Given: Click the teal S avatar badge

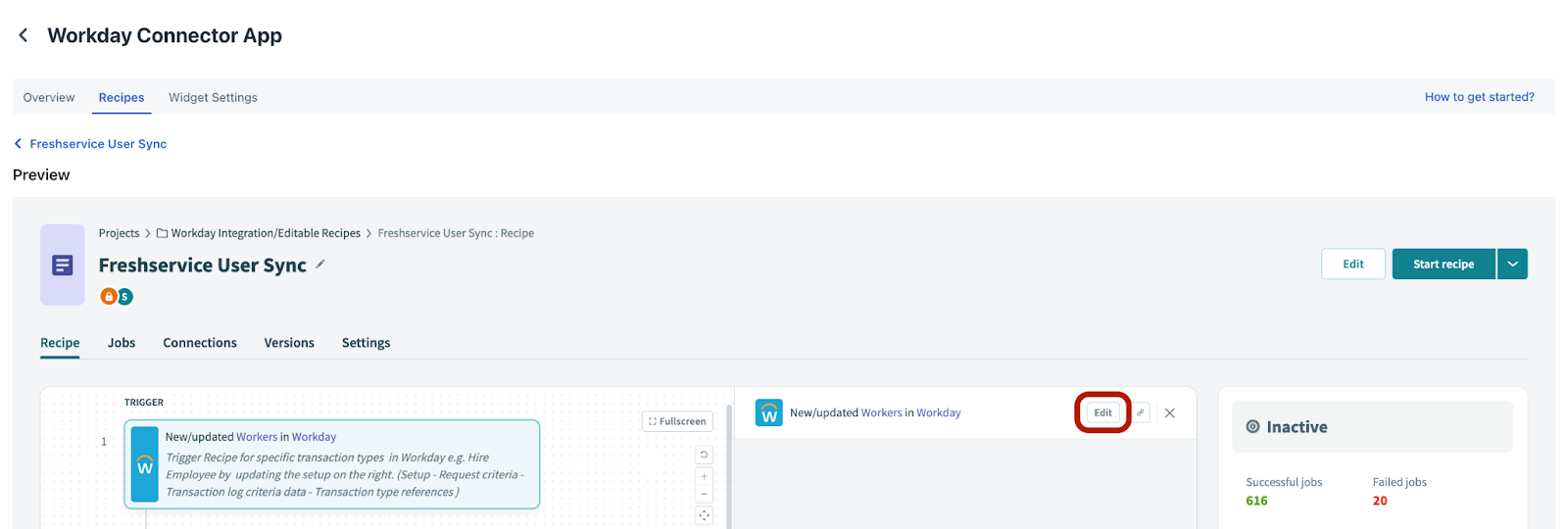Looking at the screenshot, I should tap(124, 297).
